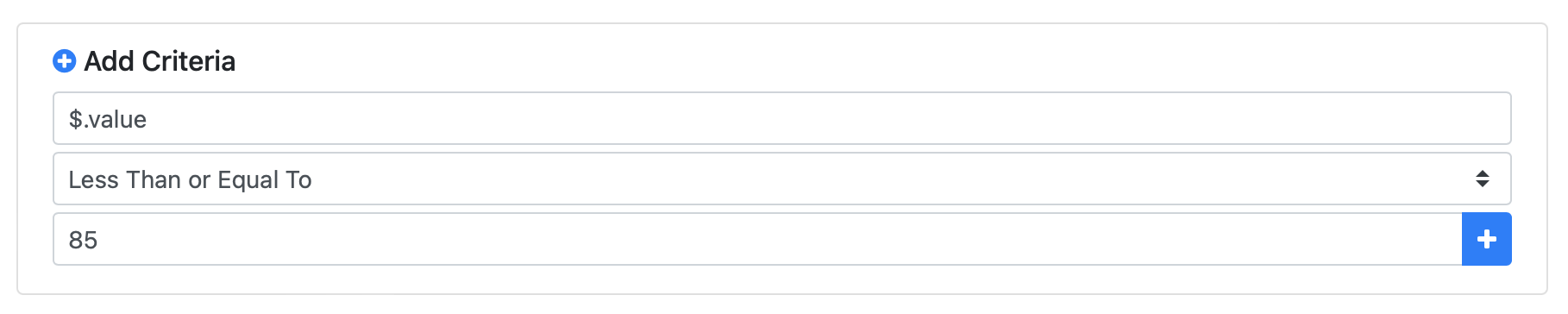1568x314 pixels.
Task: Place cursor after the number 85
Action: coord(99,240)
